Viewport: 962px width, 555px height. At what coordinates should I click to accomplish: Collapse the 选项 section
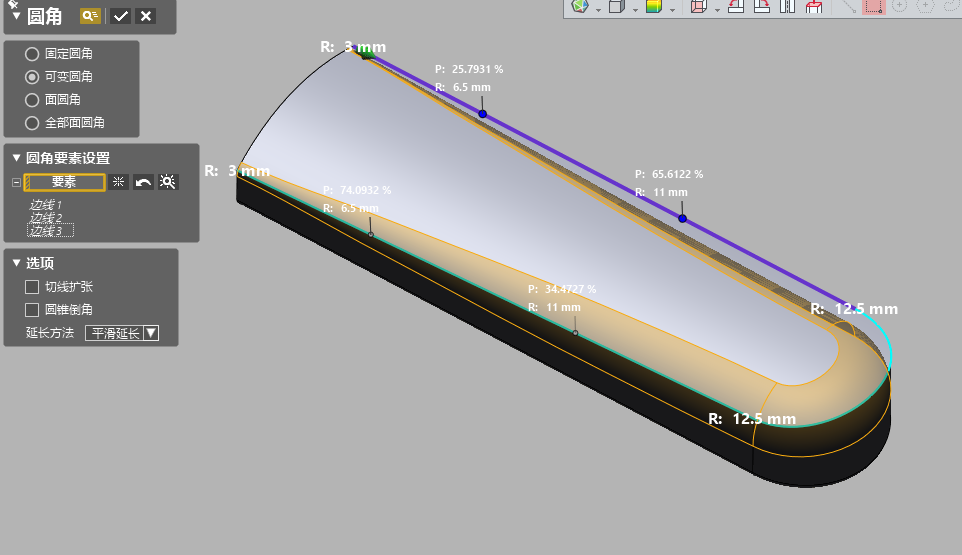(x=16, y=263)
